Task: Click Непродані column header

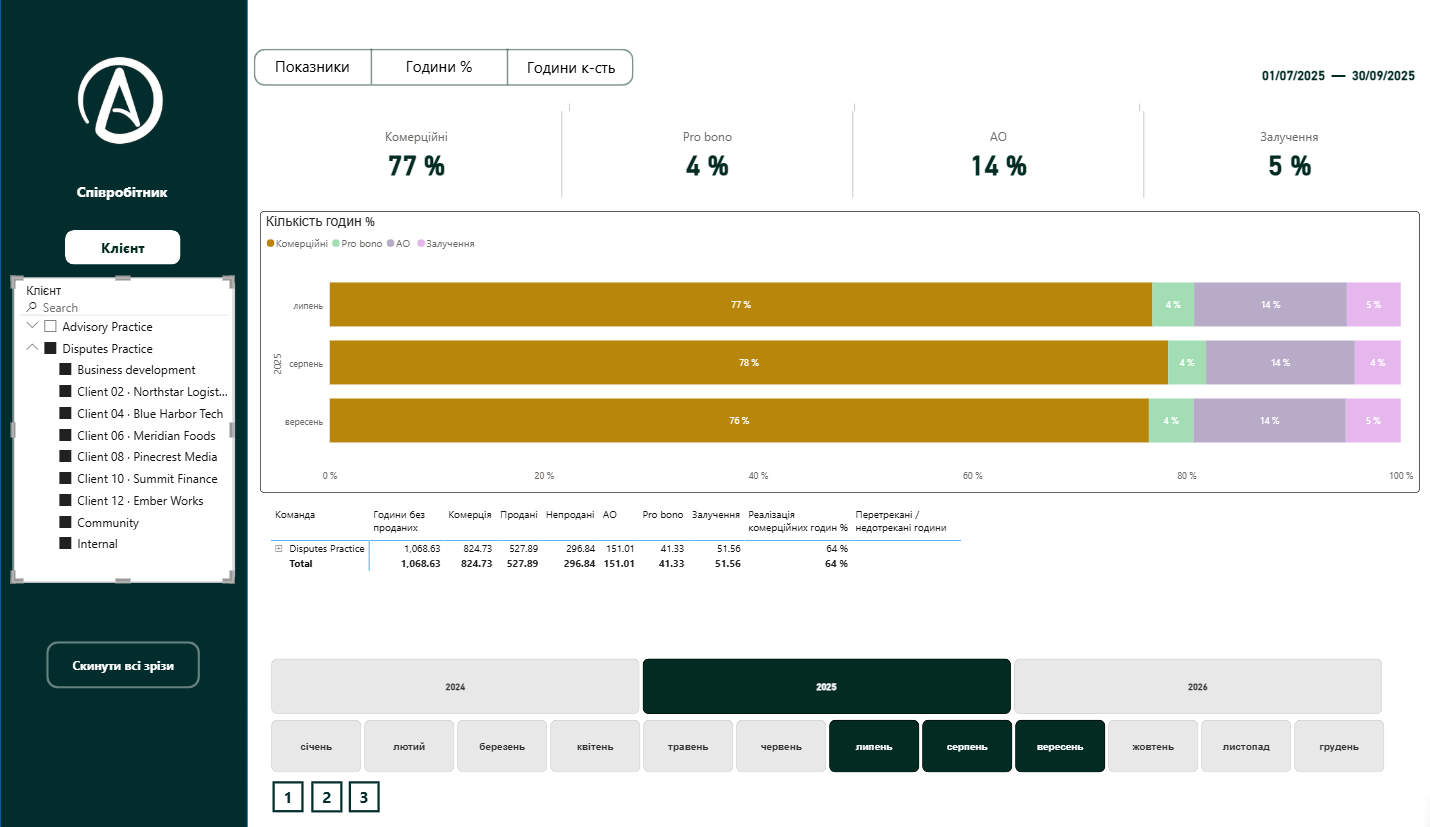Action: click(571, 515)
